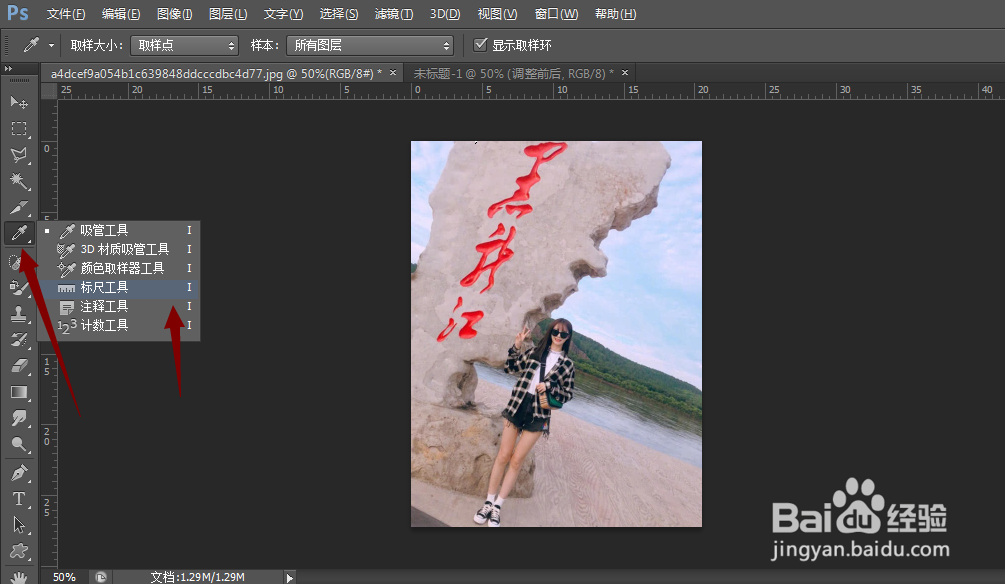Click the Photoshop Ps logo
This screenshot has height=584, width=1005.
coord(17,13)
